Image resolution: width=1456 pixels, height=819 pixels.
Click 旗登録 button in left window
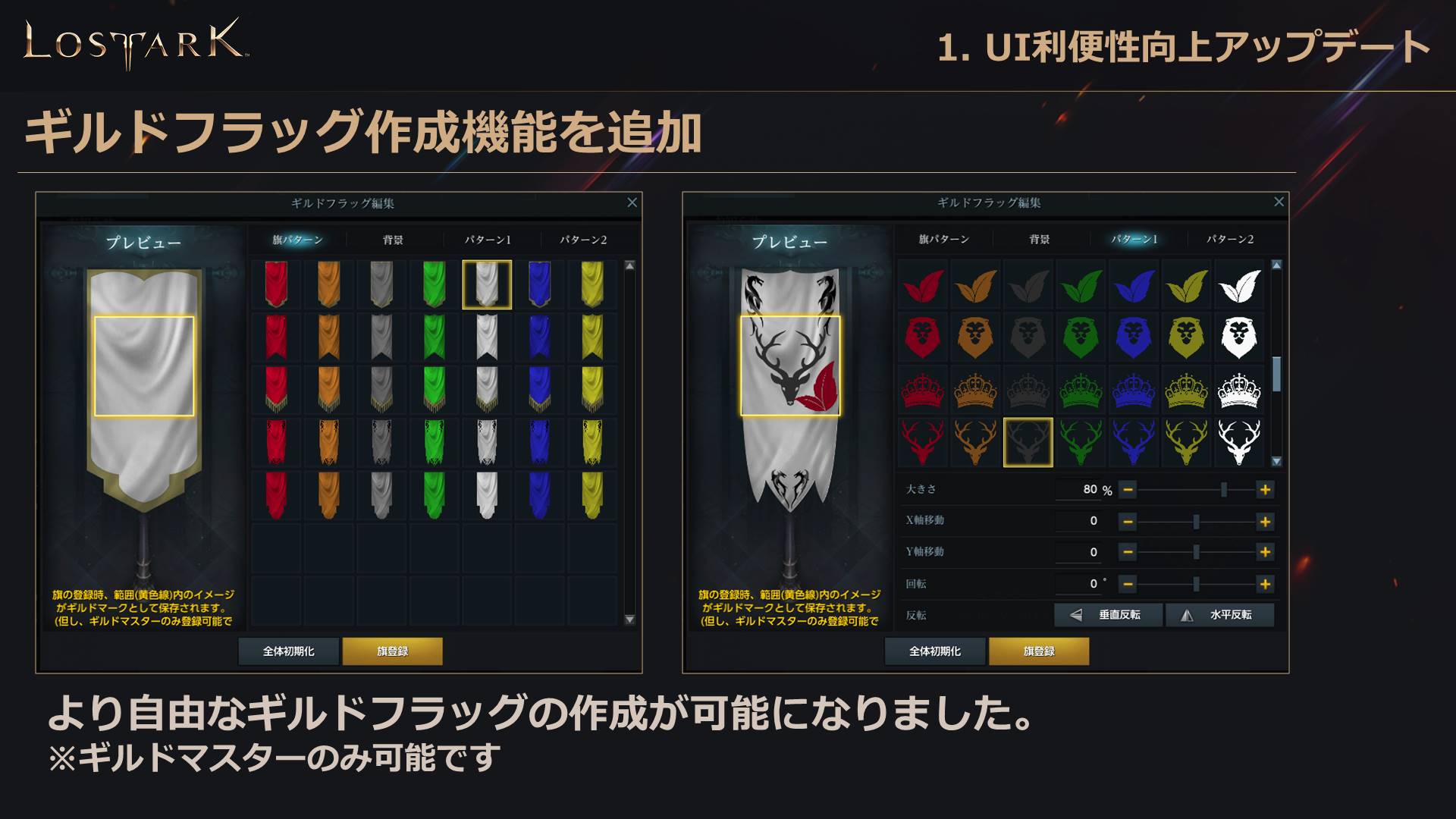(392, 651)
